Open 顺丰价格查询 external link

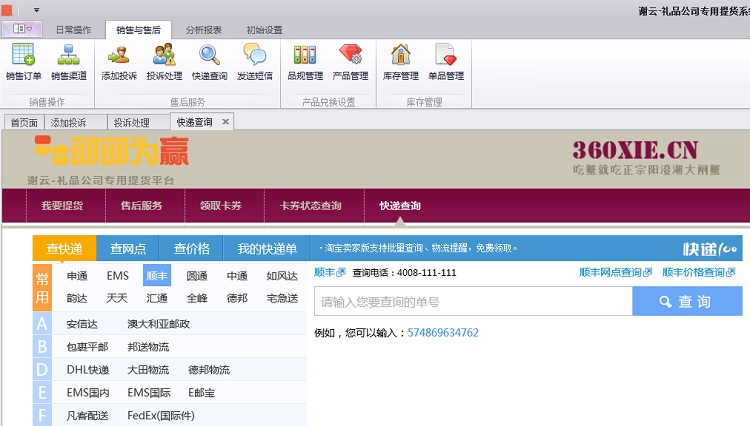point(698,272)
